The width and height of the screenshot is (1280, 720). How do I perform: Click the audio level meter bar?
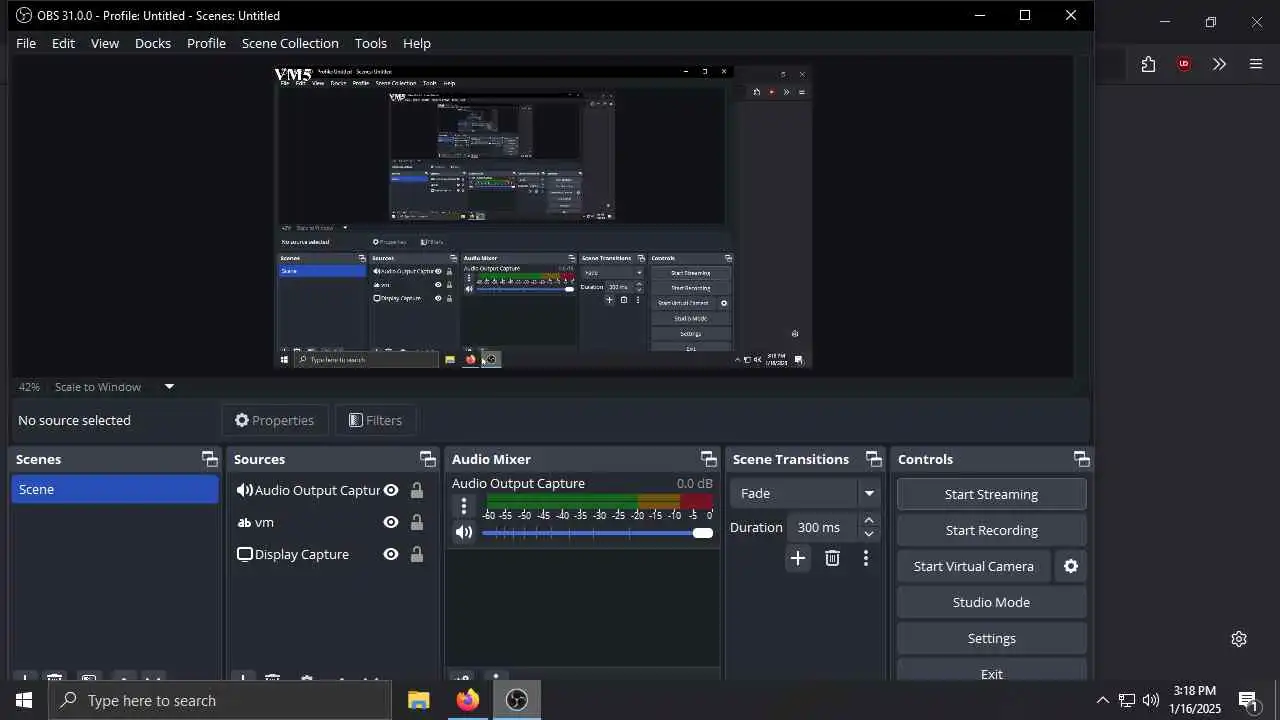point(598,501)
